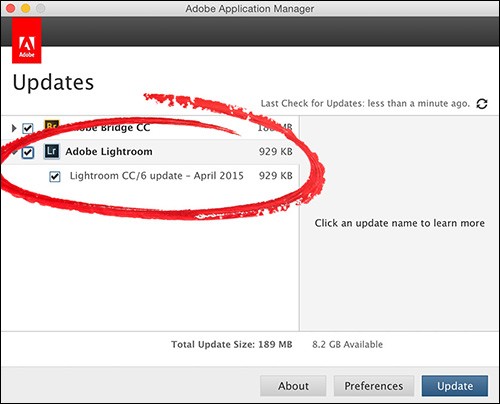Select the Adobe Bridge CC update row
This screenshot has height=404, width=500.
click(150, 128)
